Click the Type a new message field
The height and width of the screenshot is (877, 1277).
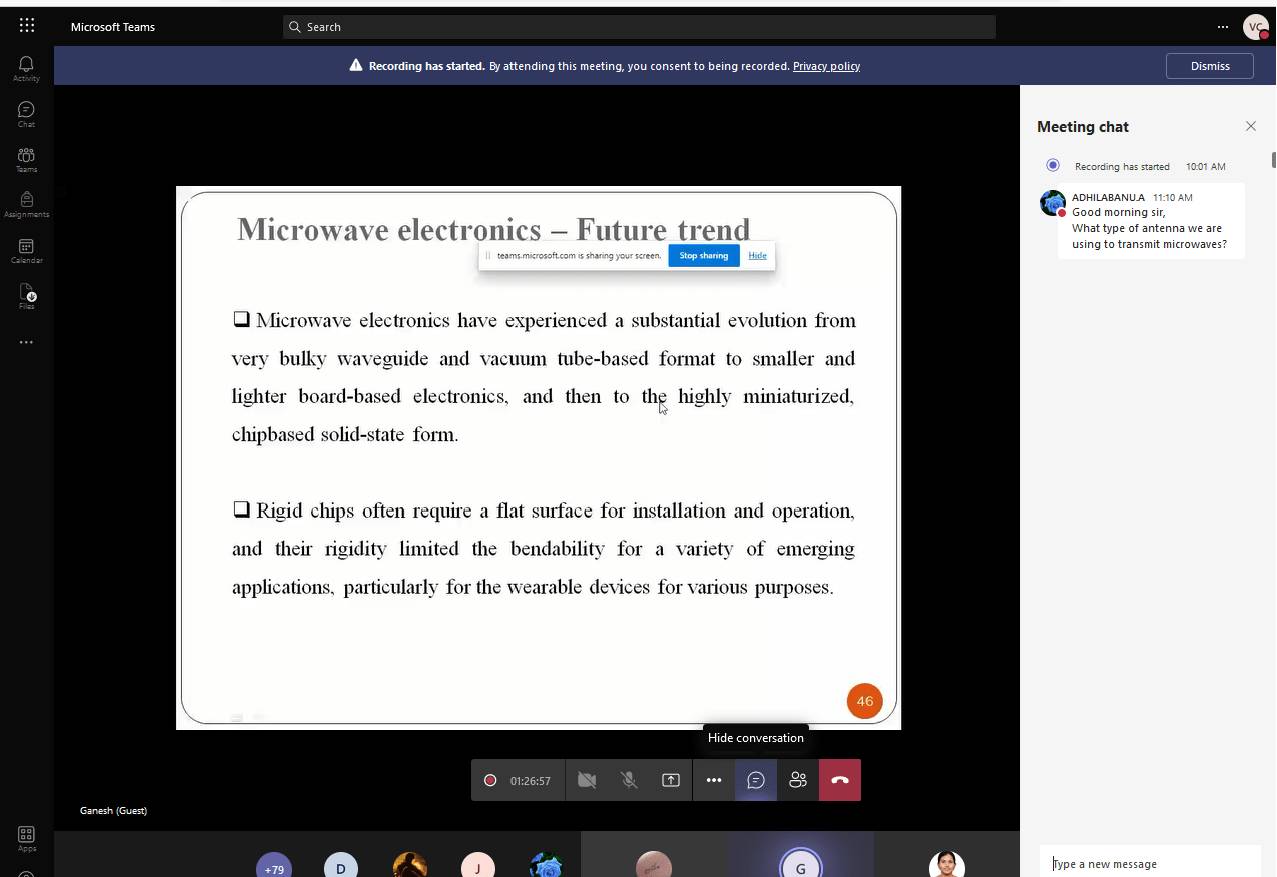click(1150, 864)
